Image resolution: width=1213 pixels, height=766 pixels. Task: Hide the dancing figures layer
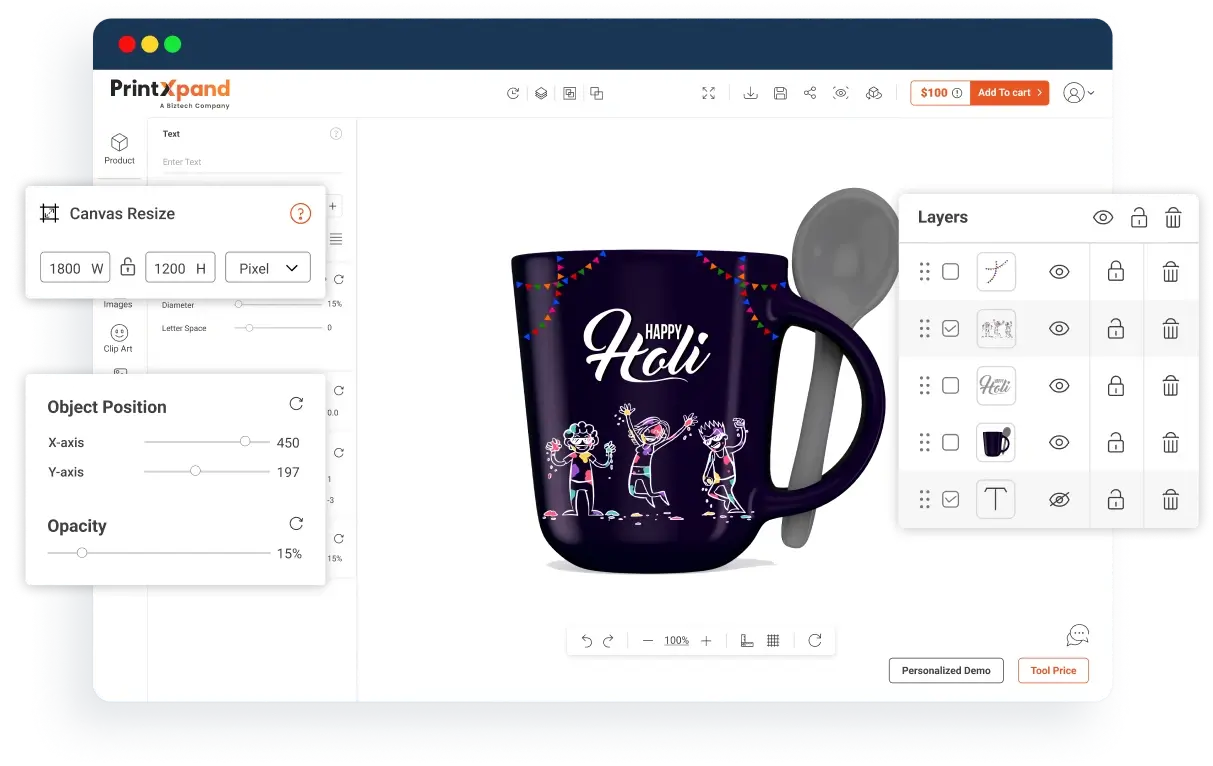click(1059, 328)
